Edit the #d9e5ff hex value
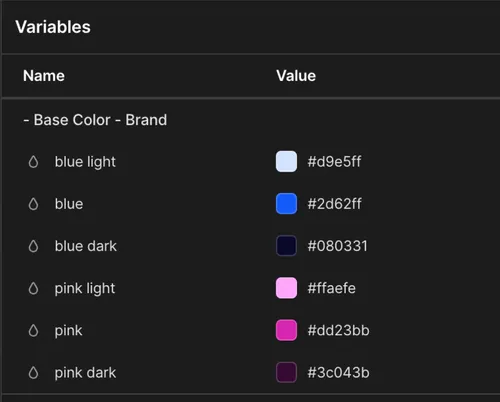 334,162
